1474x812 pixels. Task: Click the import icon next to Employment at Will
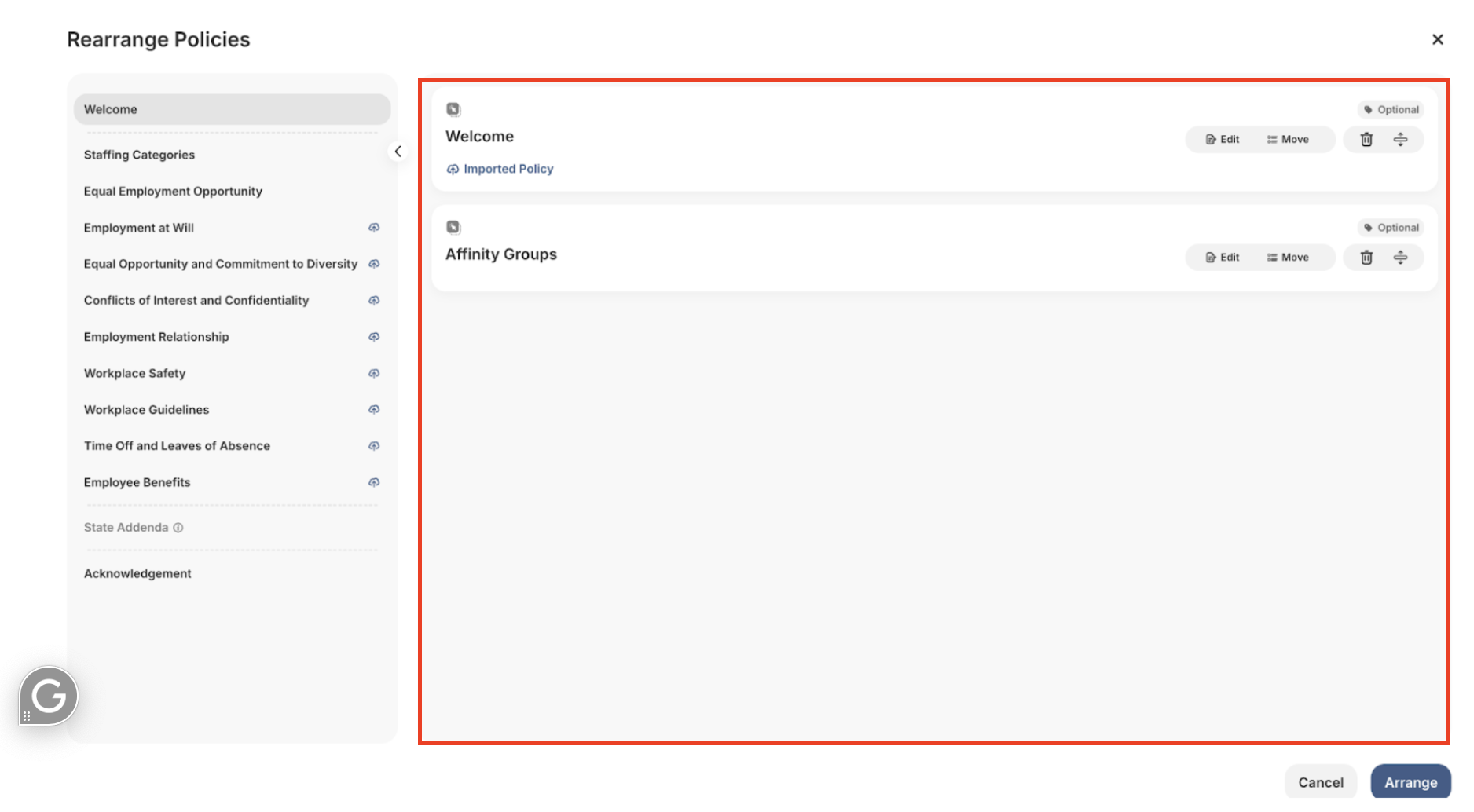point(374,228)
